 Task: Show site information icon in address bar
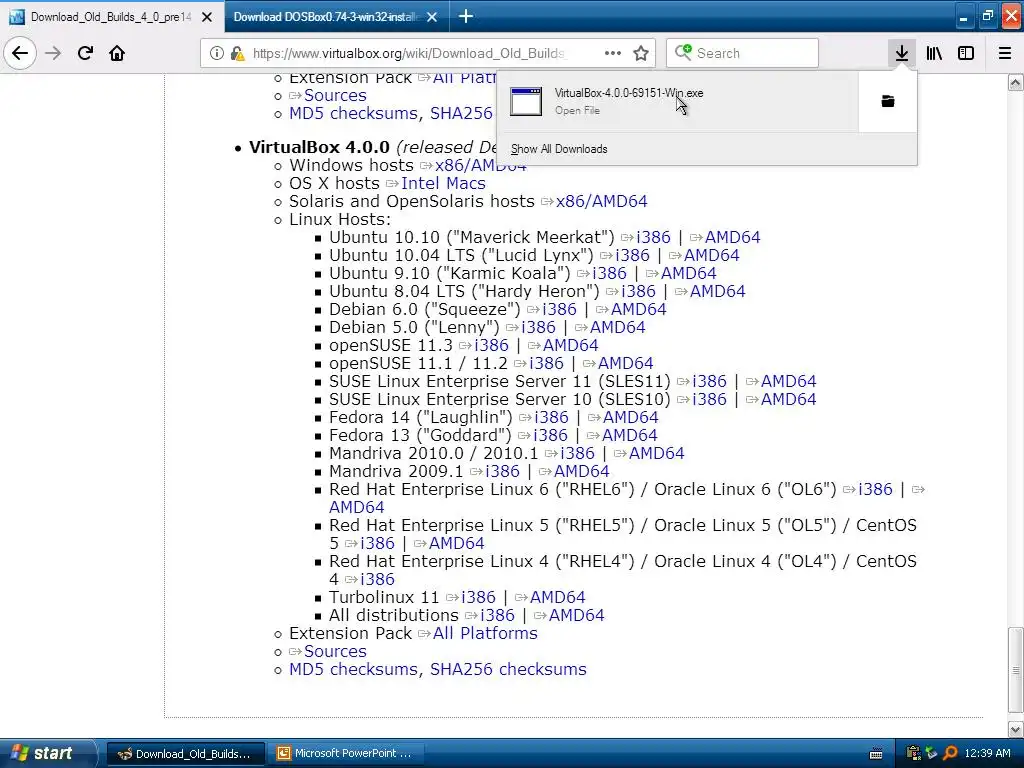(x=217, y=53)
